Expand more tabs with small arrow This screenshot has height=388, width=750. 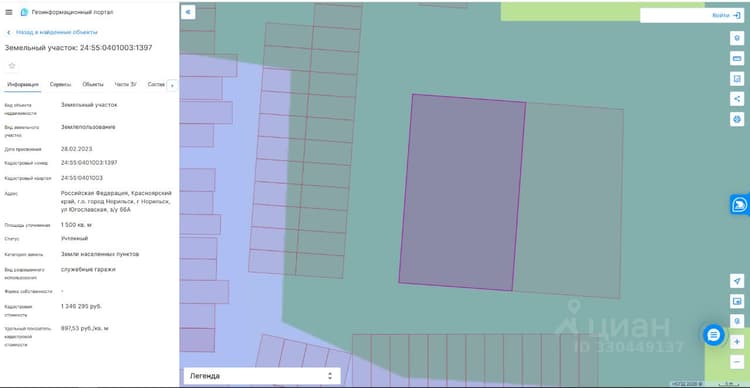173,85
